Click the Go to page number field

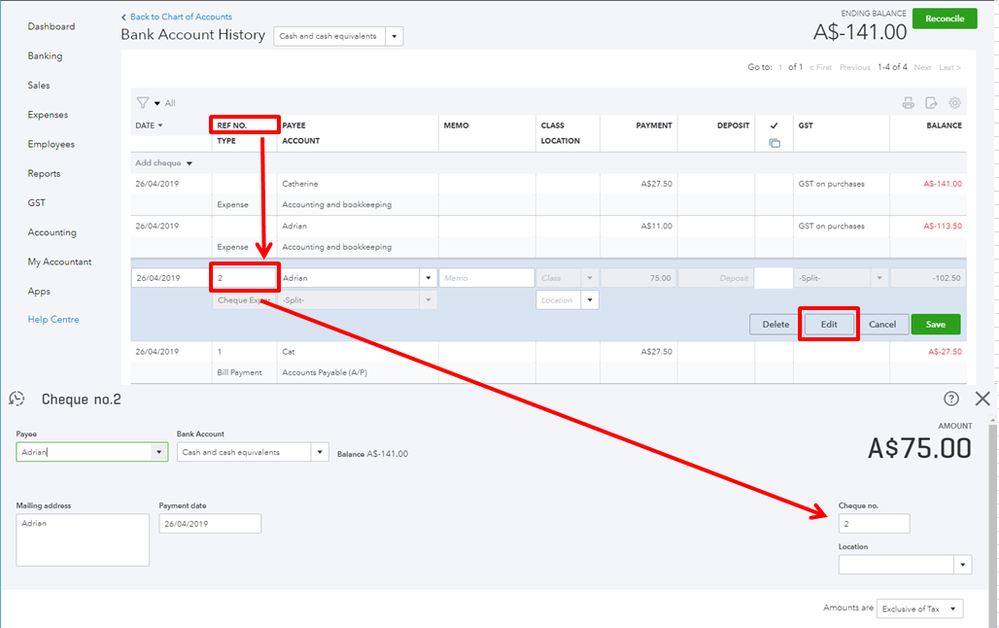pyautogui.click(x=780, y=67)
